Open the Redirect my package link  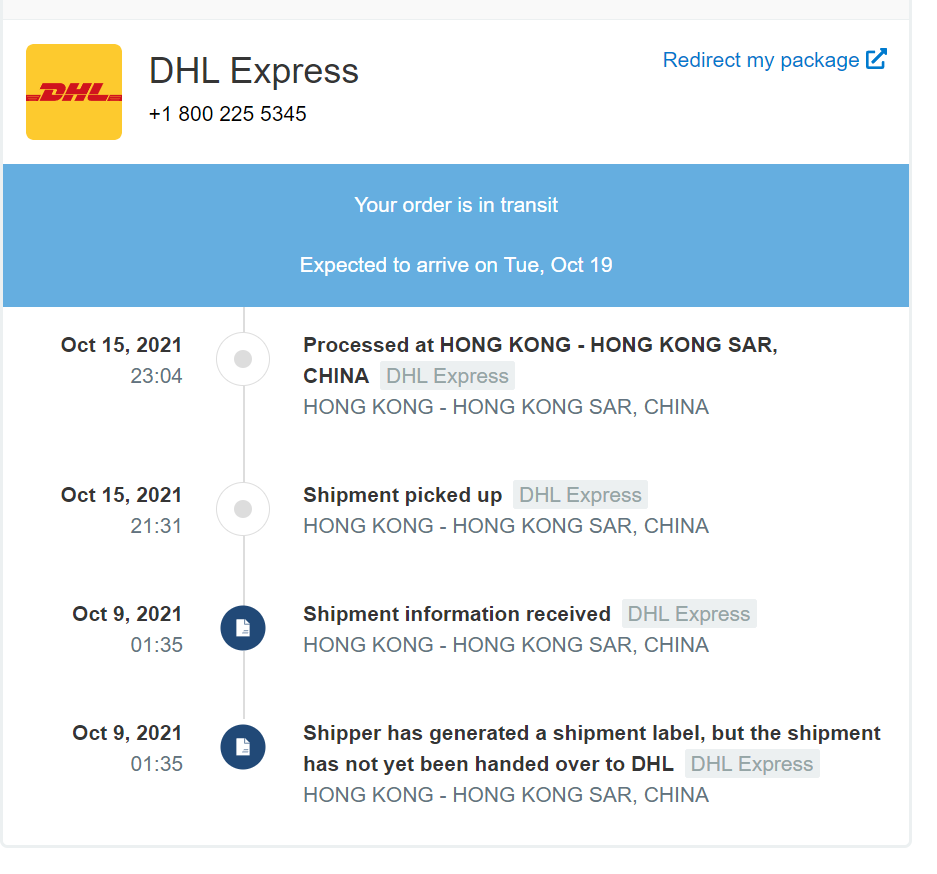click(761, 60)
